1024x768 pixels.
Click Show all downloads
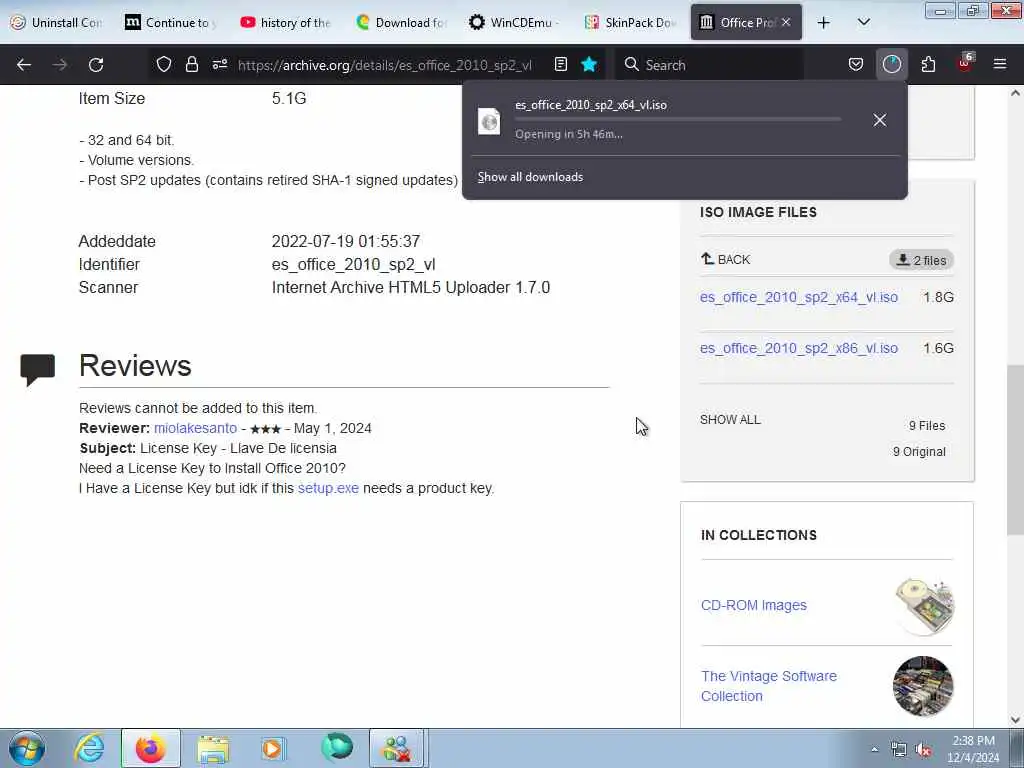[x=530, y=177]
